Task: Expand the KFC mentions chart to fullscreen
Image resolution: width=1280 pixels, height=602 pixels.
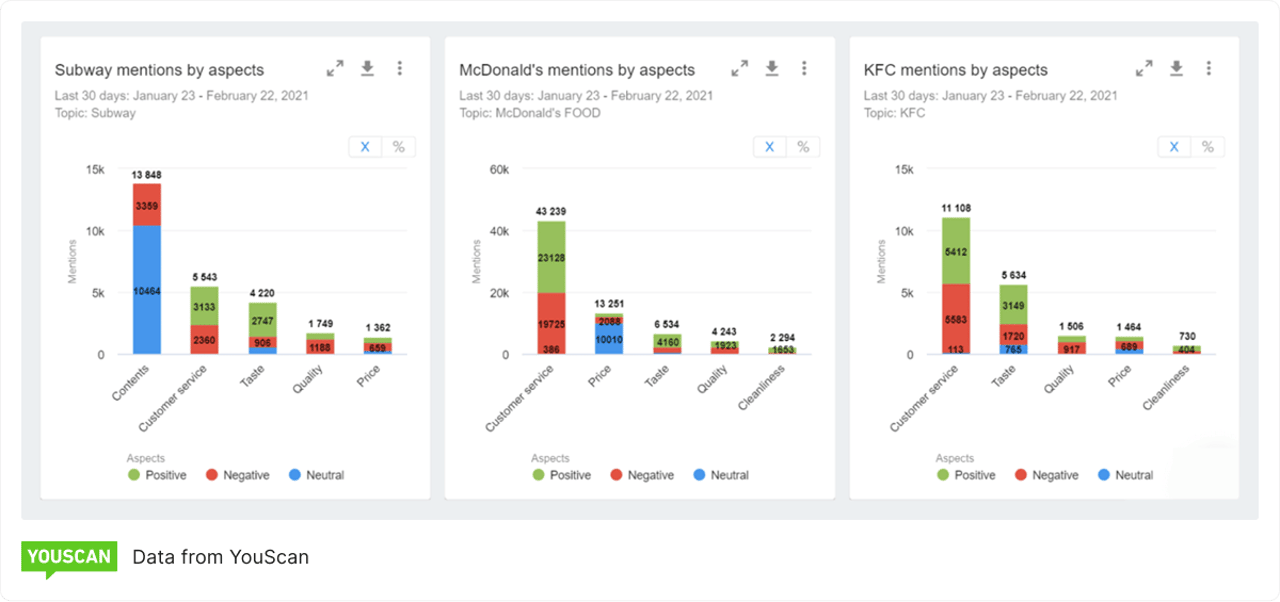Action: [1144, 68]
